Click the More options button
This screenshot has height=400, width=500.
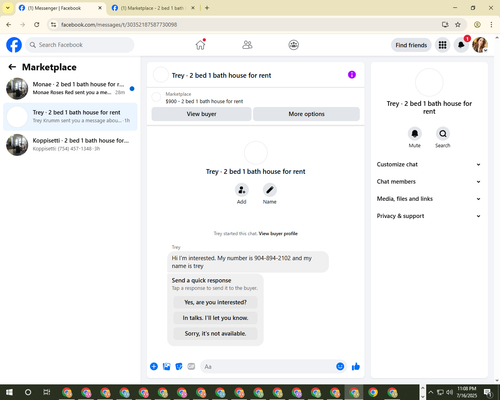(306, 114)
